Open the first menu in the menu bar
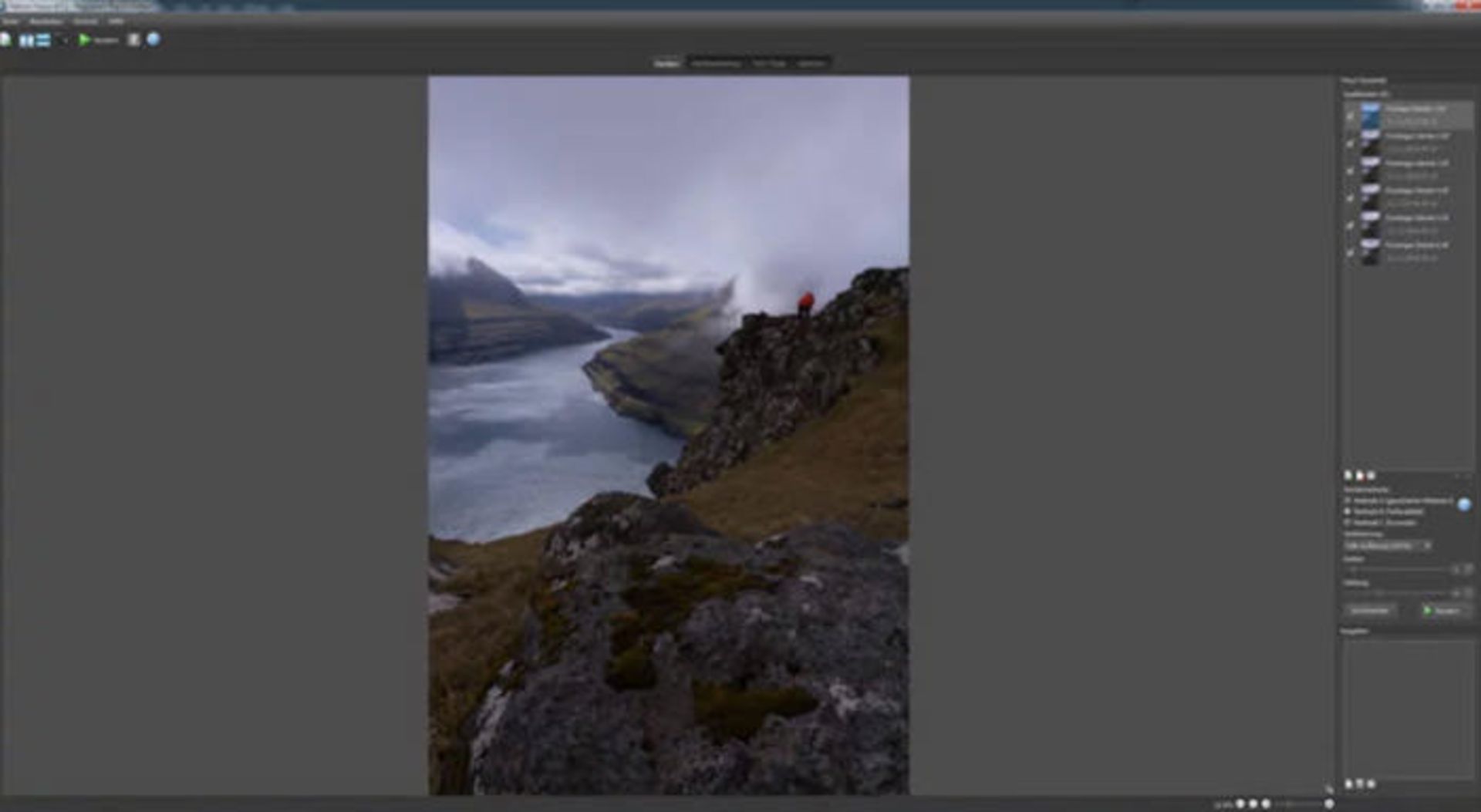 (11, 22)
